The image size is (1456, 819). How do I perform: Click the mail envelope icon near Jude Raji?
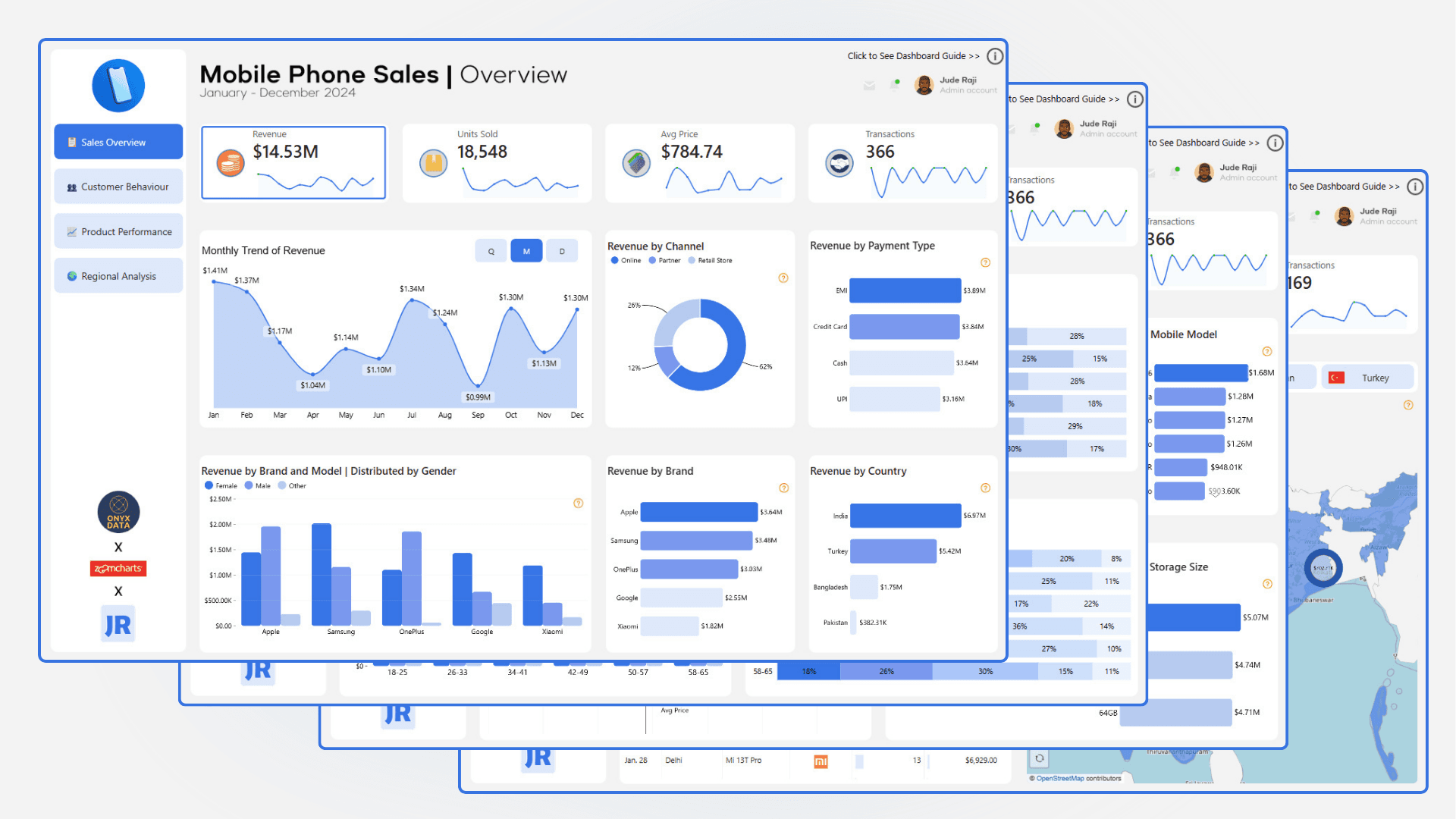pyautogui.click(x=869, y=86)
